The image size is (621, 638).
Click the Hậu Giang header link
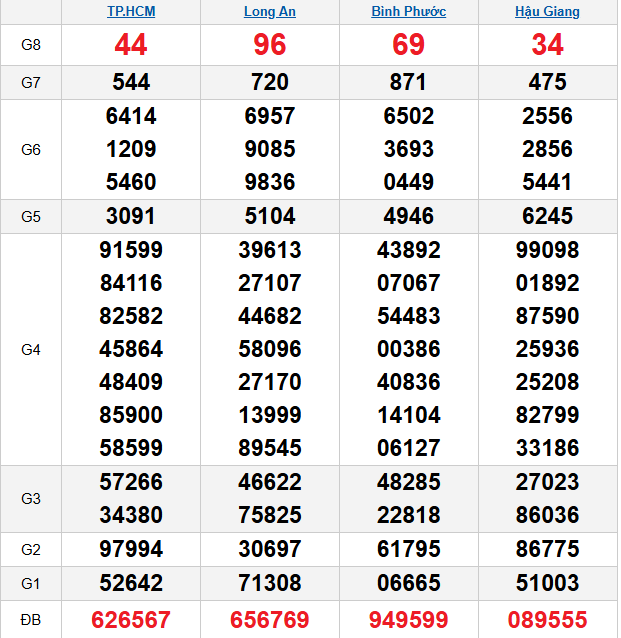coord(547,12)
